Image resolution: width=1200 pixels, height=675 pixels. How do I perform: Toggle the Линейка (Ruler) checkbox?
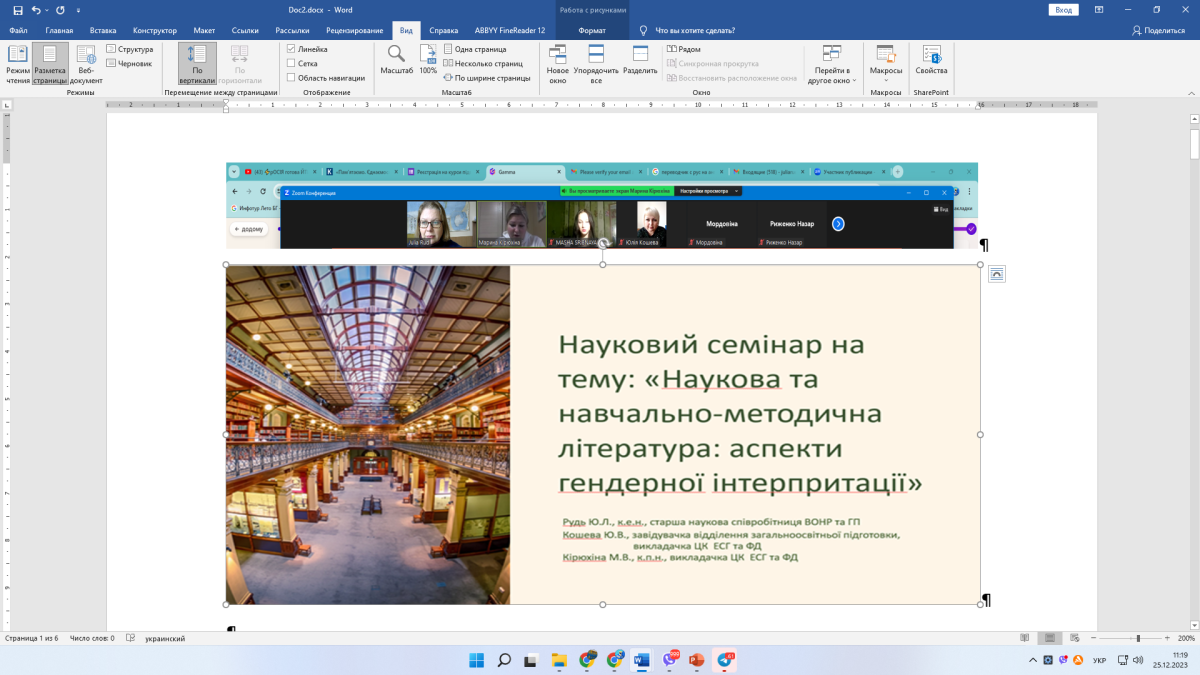[291, 49]
